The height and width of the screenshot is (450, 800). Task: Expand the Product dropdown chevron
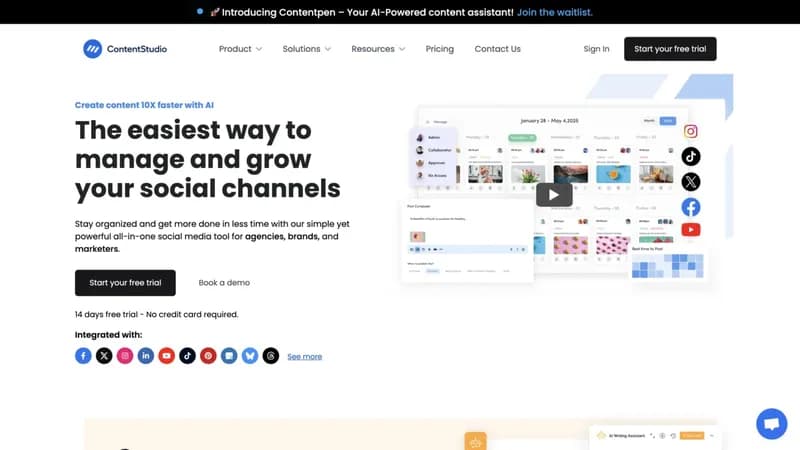pyautogui.click(x=259, y=49)
